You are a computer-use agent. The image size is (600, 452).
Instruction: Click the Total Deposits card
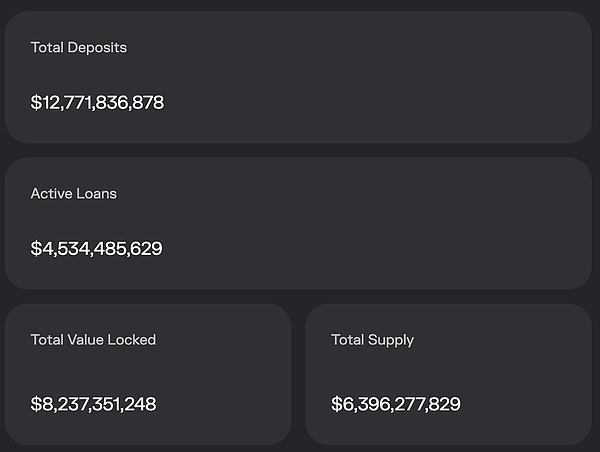298,76
